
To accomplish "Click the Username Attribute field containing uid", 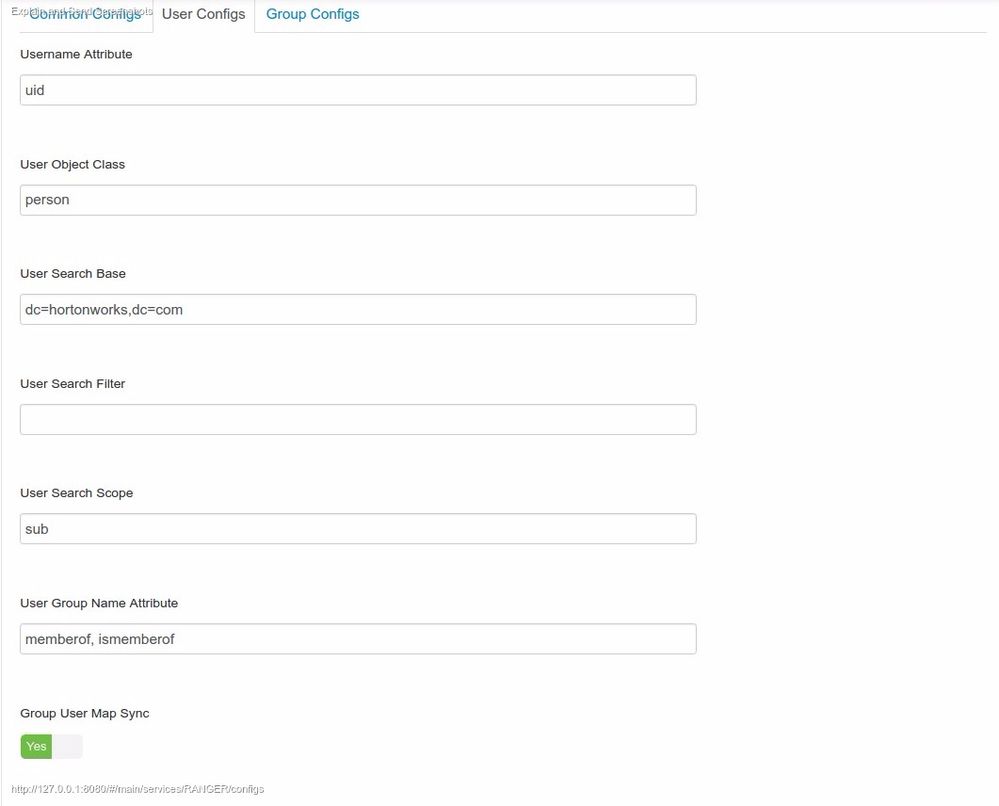I will 358,90.
